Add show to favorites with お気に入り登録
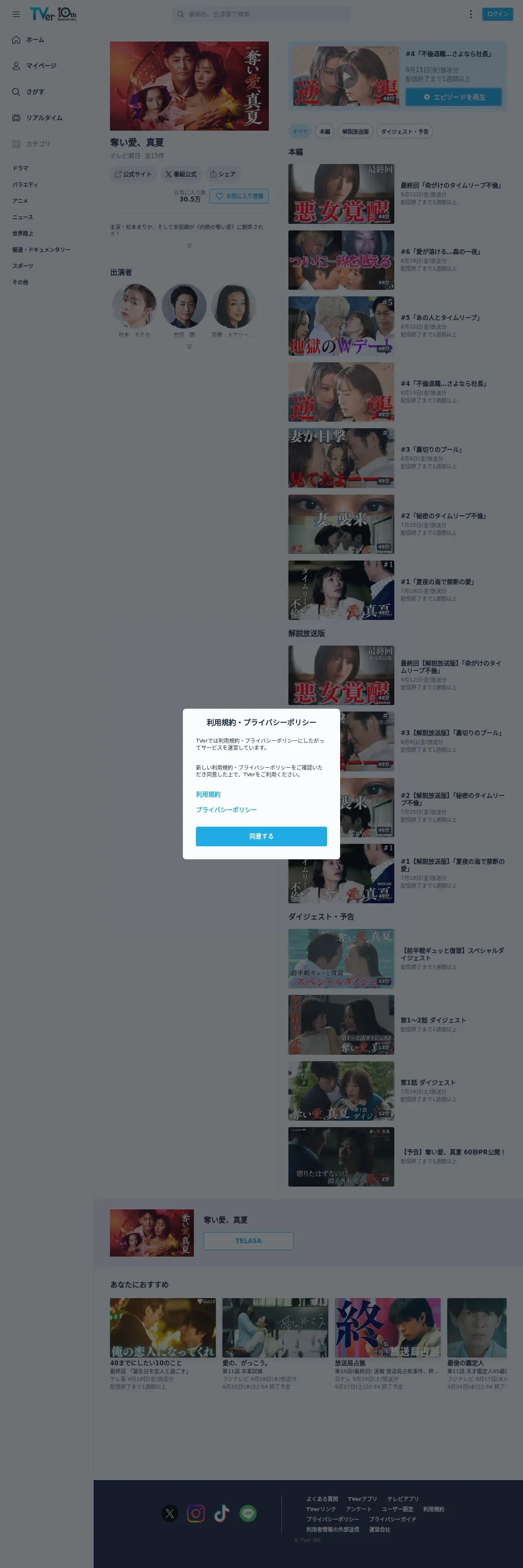 pos(239,196)
